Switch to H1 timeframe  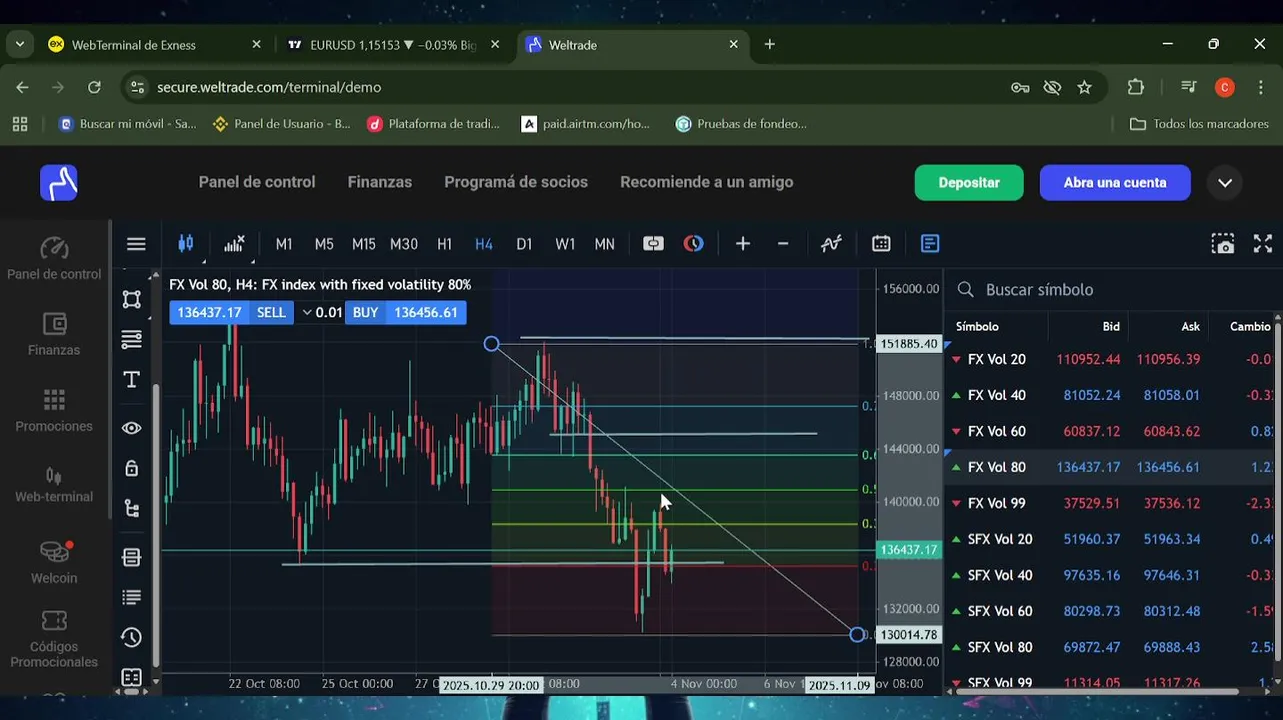(x=445, y=244)
